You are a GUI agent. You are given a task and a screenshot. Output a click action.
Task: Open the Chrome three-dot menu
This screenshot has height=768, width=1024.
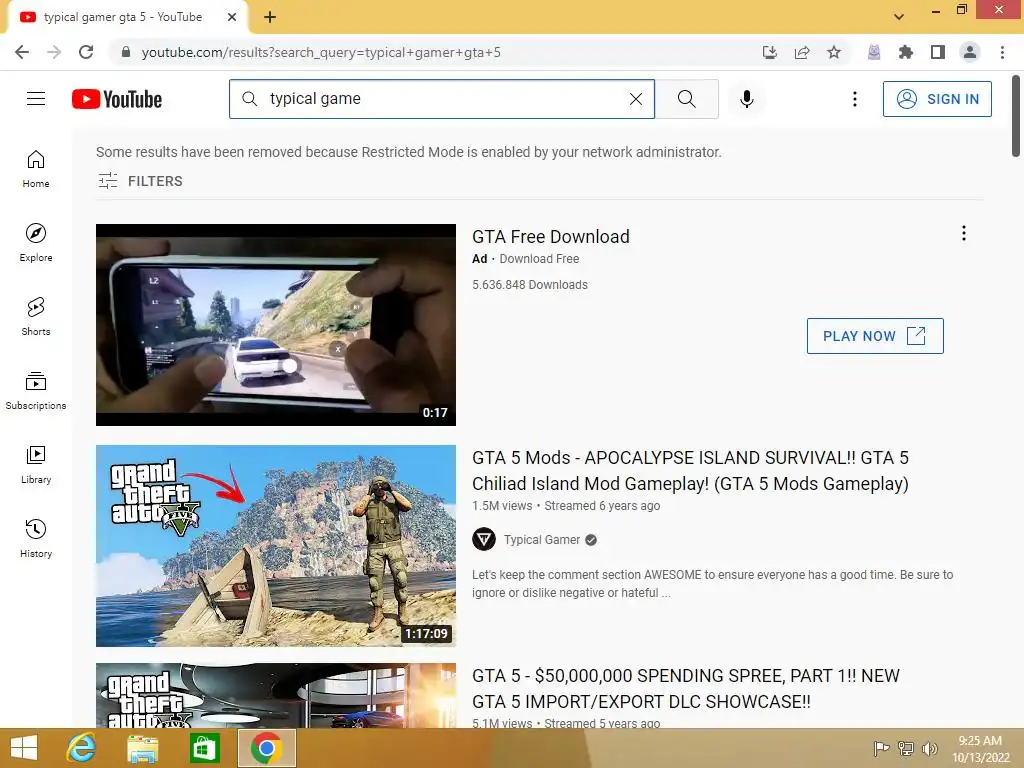(1002, 52)
